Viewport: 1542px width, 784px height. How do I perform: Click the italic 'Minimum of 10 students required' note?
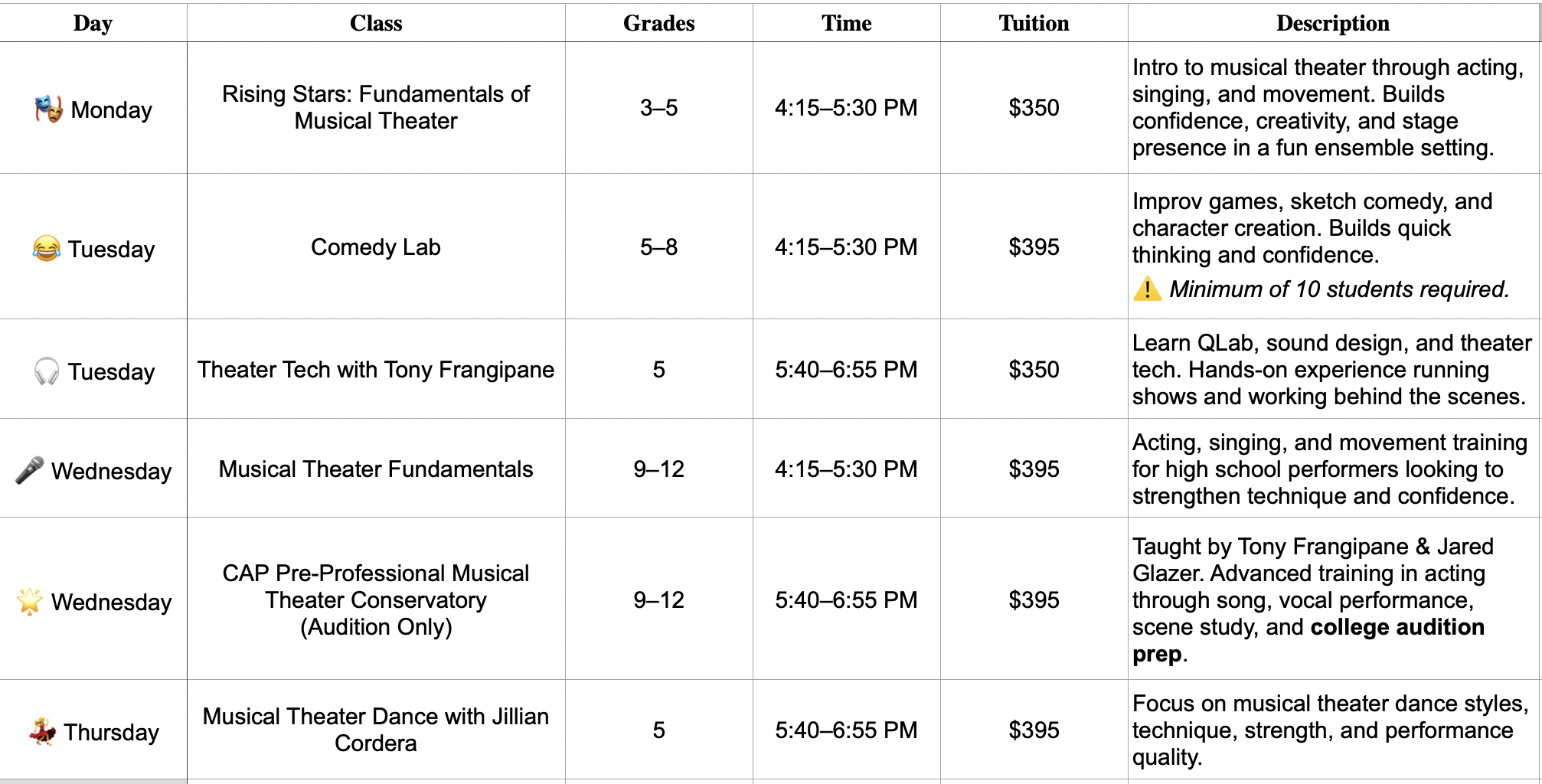pyautogui.click(x=1338, y=289)
